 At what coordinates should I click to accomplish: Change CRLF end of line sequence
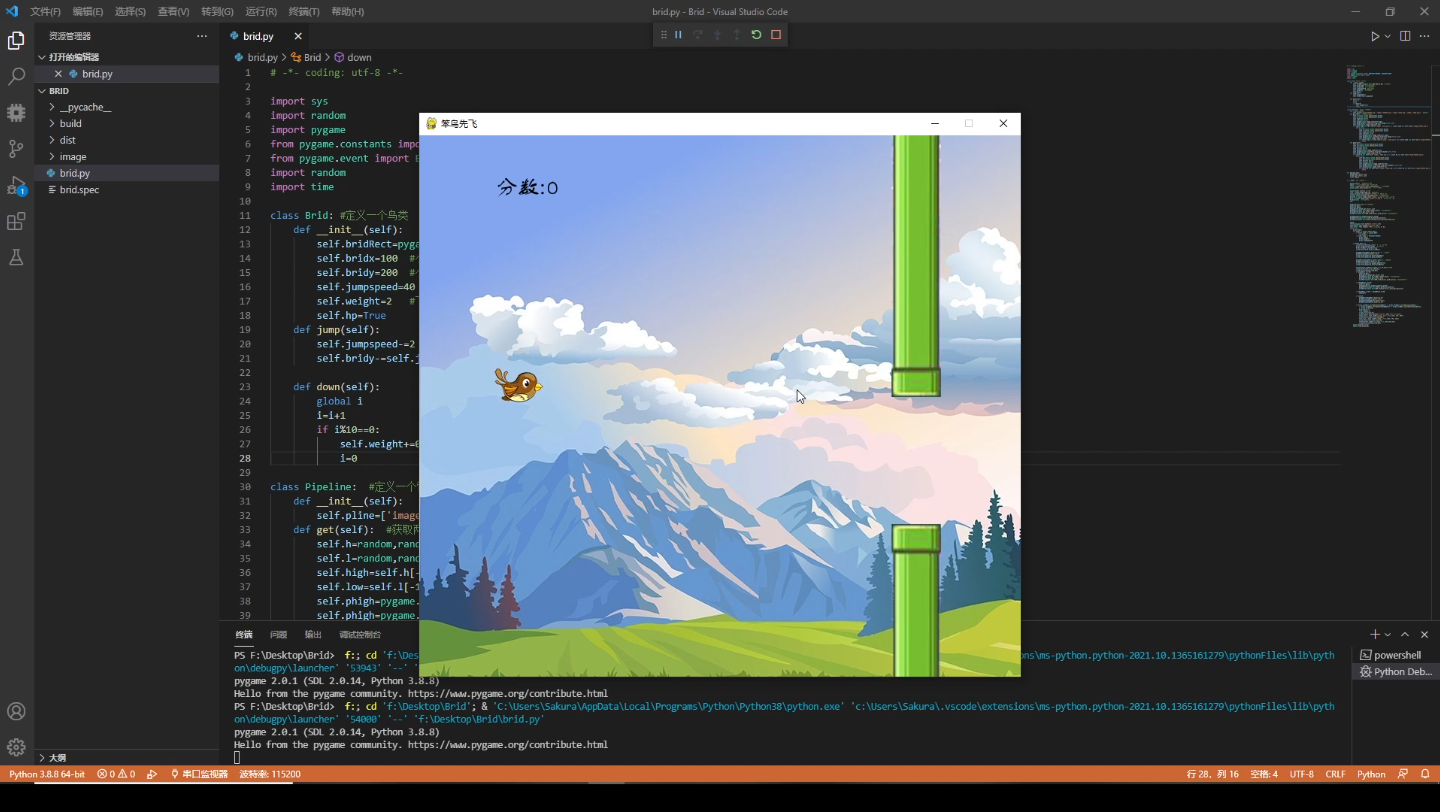(1335, 774)
